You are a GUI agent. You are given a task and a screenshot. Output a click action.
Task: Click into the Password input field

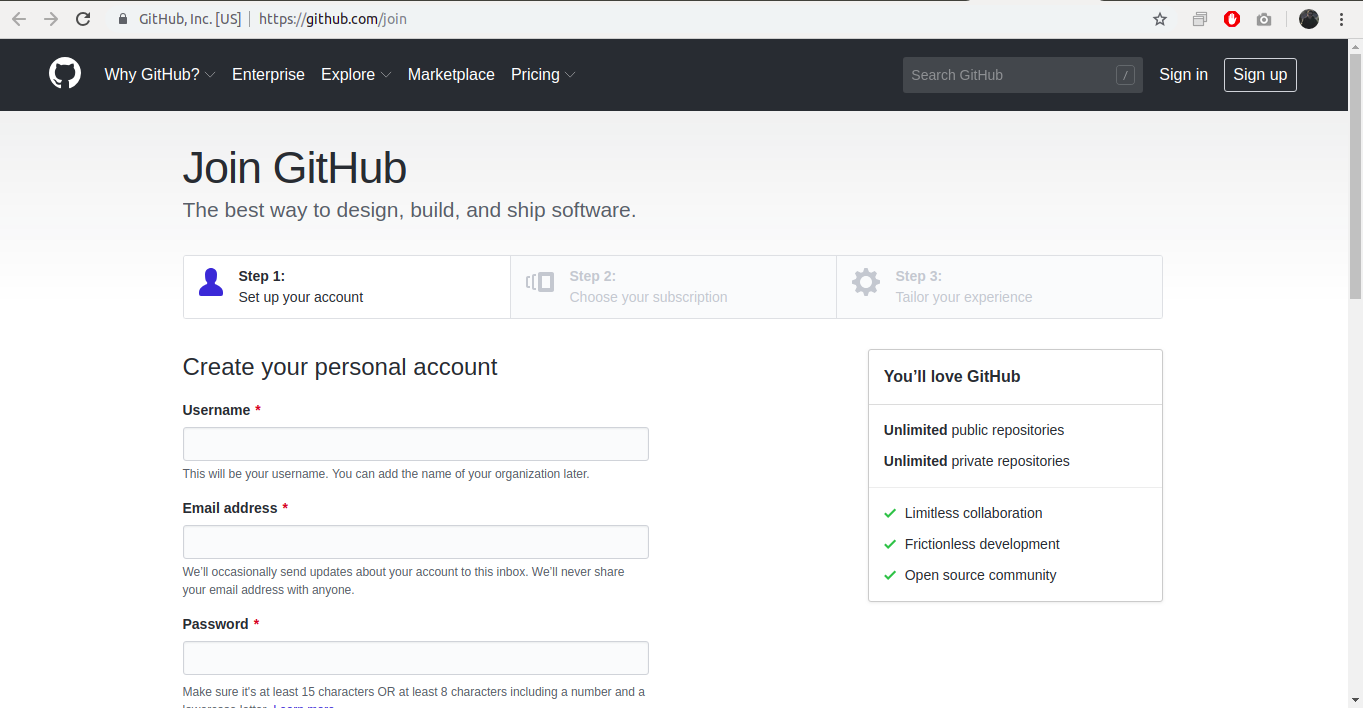[416, 658]
